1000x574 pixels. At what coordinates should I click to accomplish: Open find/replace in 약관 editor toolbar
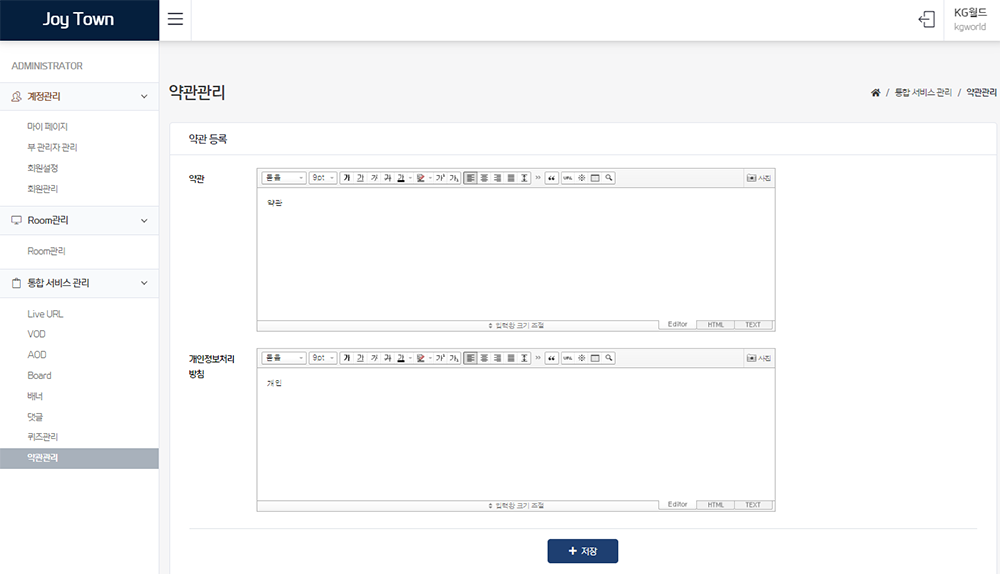pos(608,178)
